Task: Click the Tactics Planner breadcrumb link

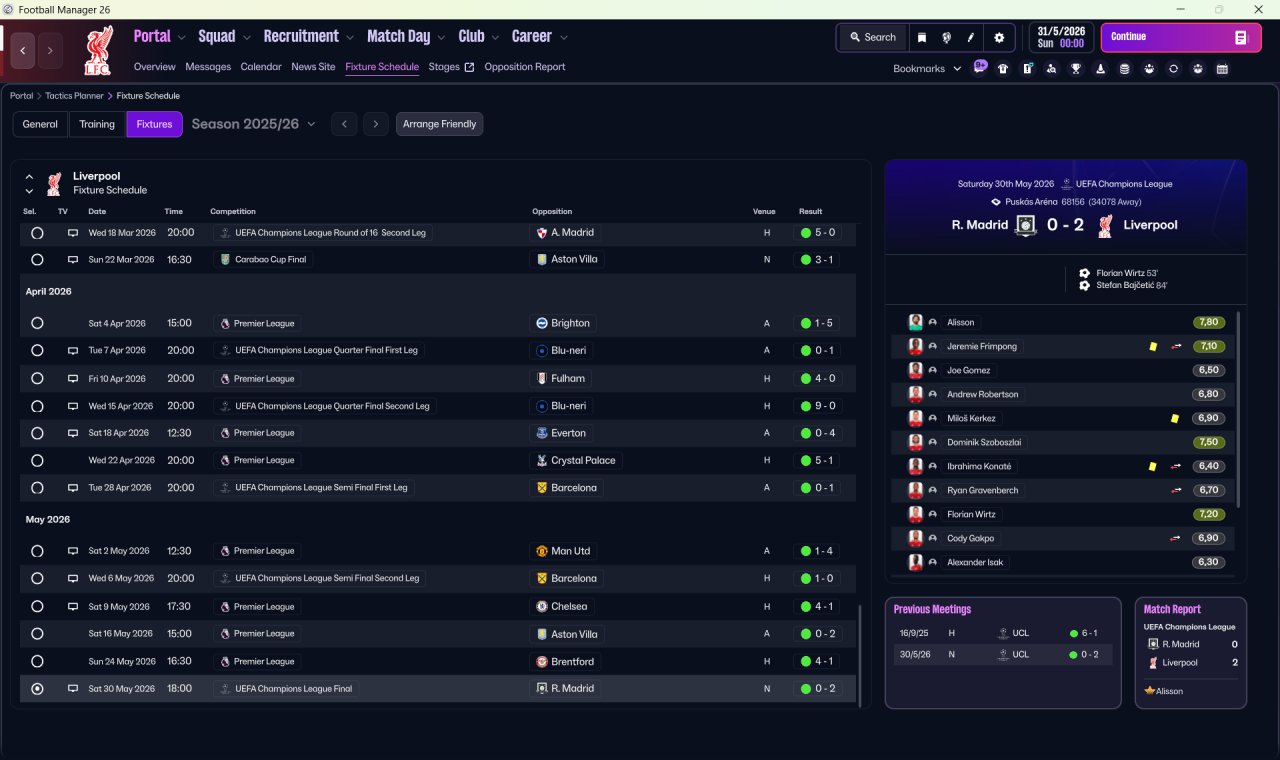Action: (x=74, y=96)
